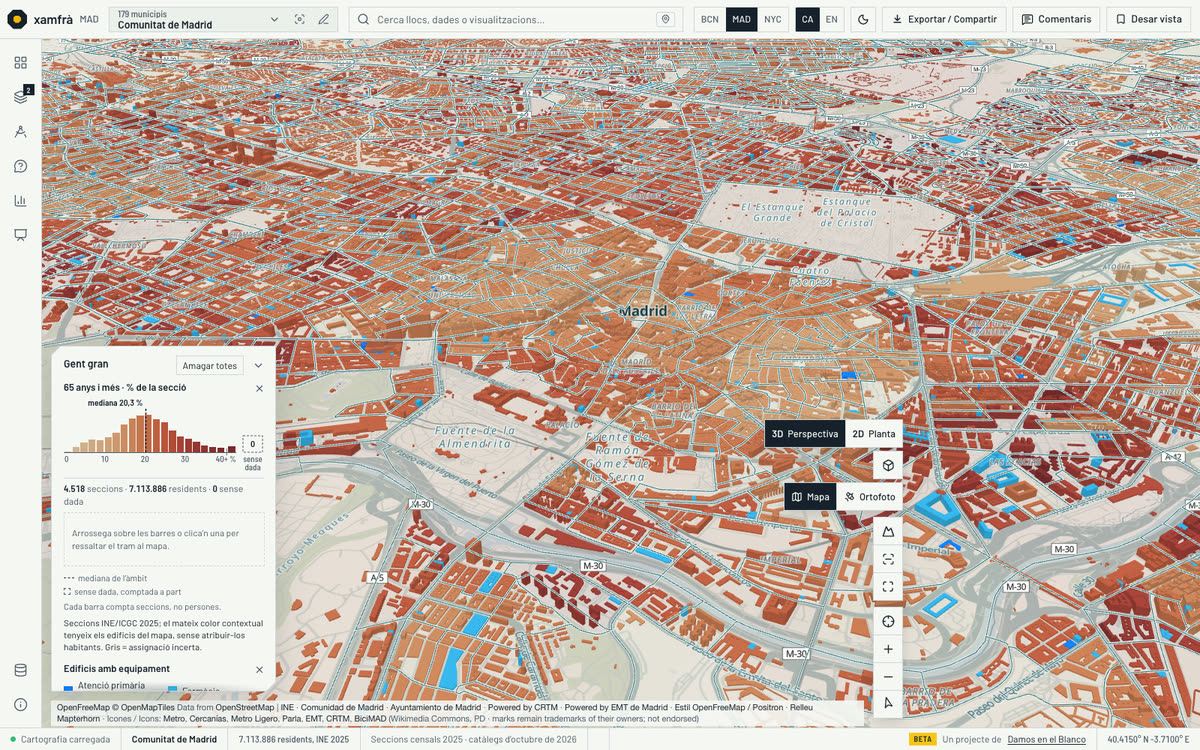Switch basemap to Ortofoto
The height and width of the screenshot is (750, 1200).
[869, 496]
